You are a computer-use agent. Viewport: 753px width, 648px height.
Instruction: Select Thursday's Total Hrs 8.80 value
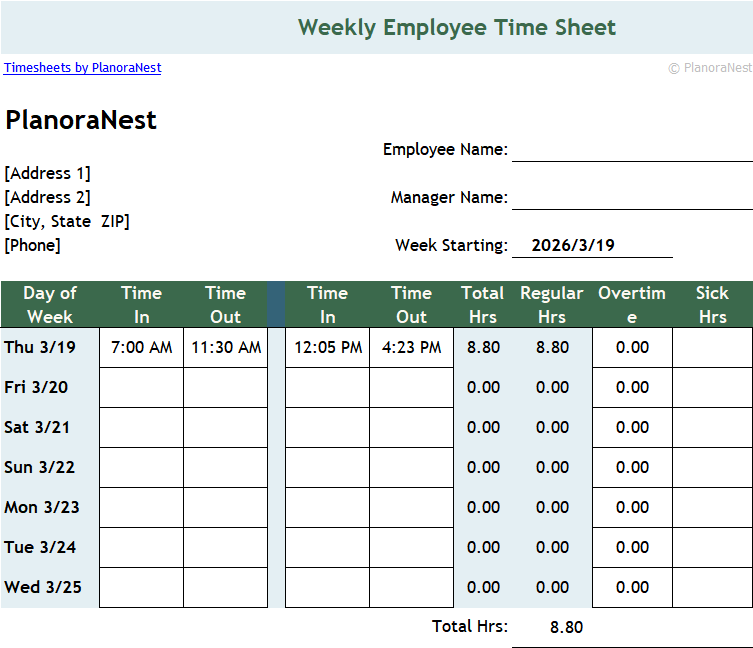click(x=484, y=347)
